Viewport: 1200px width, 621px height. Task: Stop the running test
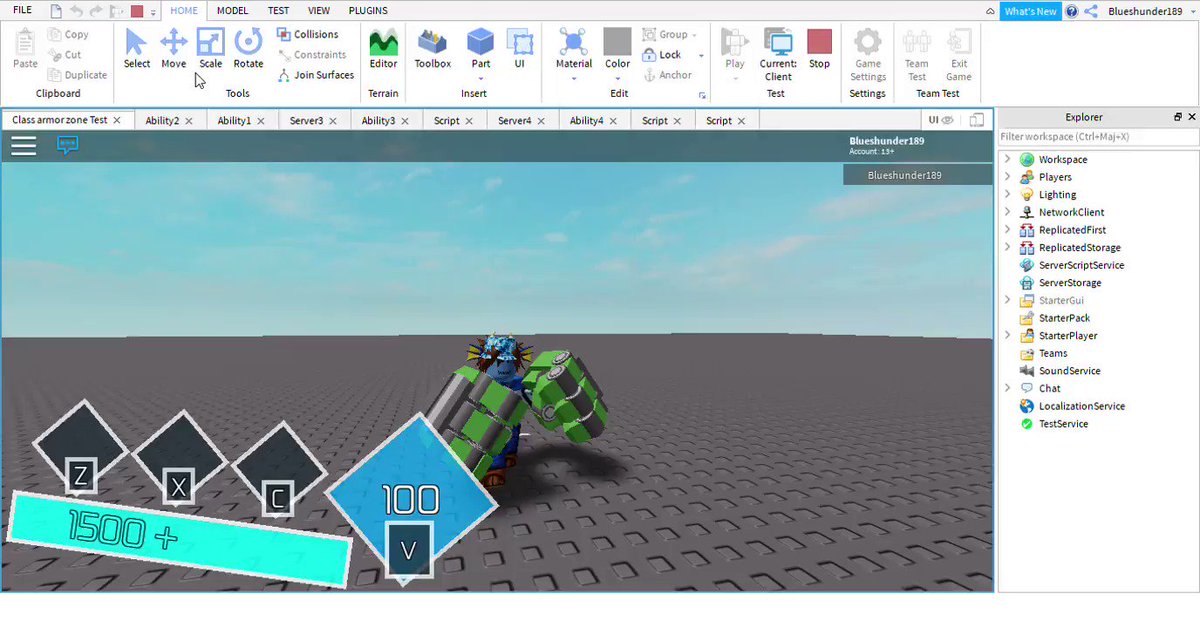[x=819, y=48]
